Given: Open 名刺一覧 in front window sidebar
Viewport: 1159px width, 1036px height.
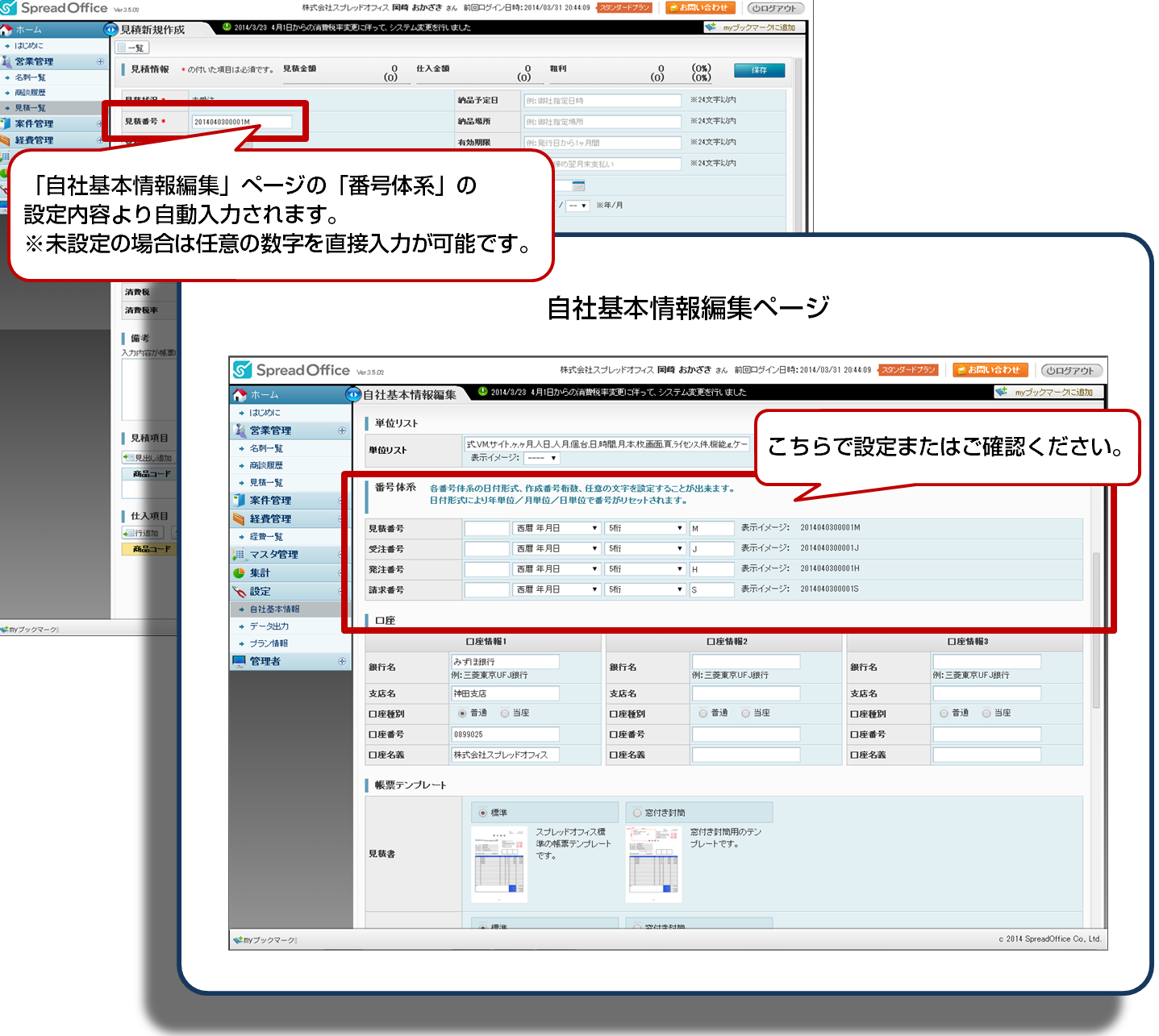Looking at the screenshot, I should coord(266,448).
